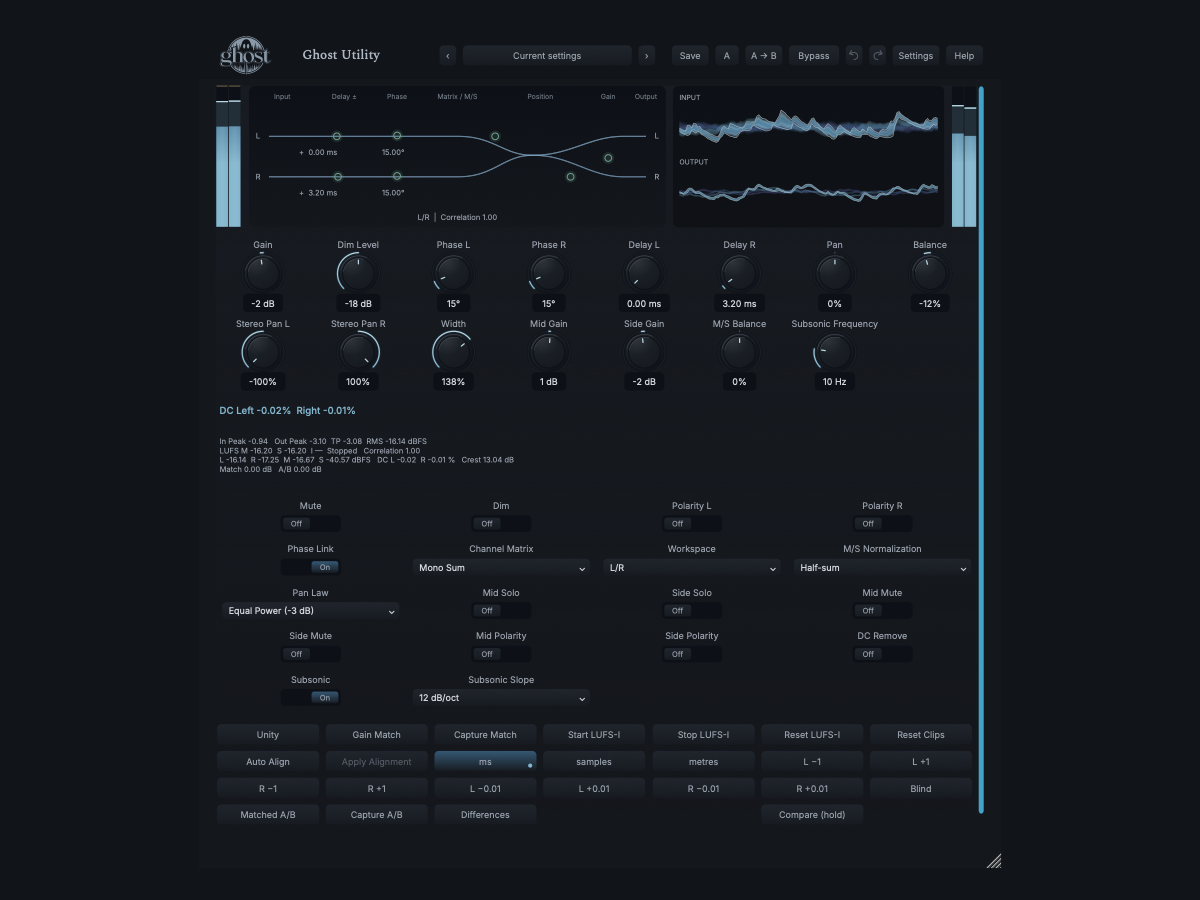This screenshot has width=1200, height=900.
Task: Toggle the Mute switch
Action: coord(311,523)
